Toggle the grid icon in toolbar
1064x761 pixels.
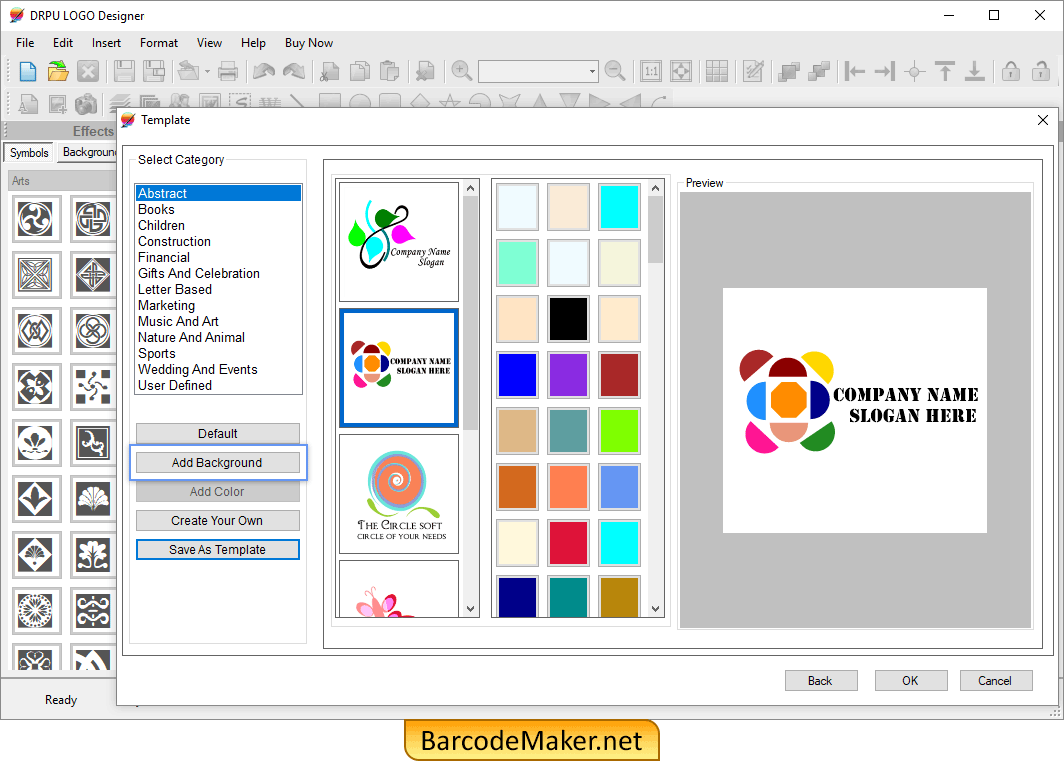pyautogui.click(x=717, y=71)
